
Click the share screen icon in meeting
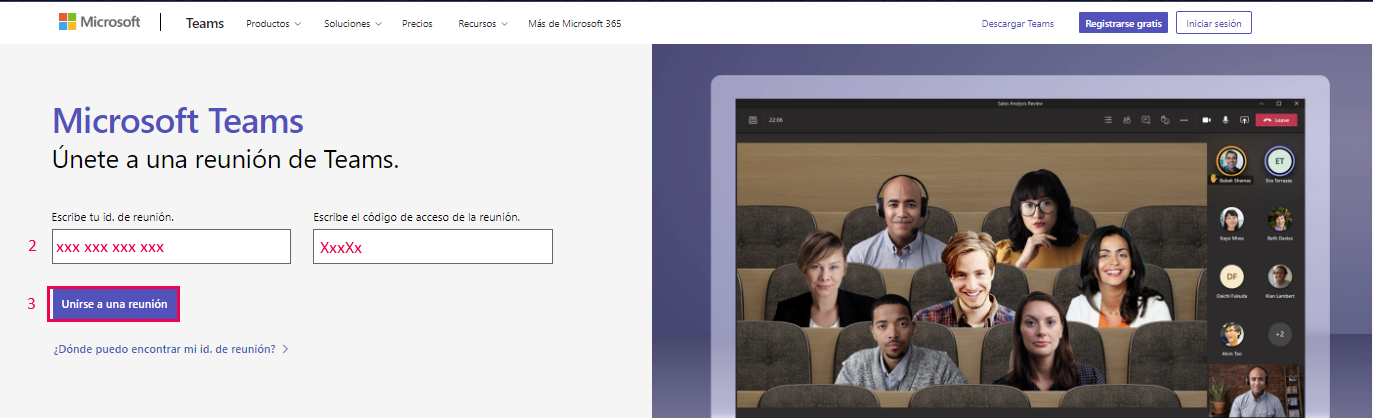[1244, 120]
